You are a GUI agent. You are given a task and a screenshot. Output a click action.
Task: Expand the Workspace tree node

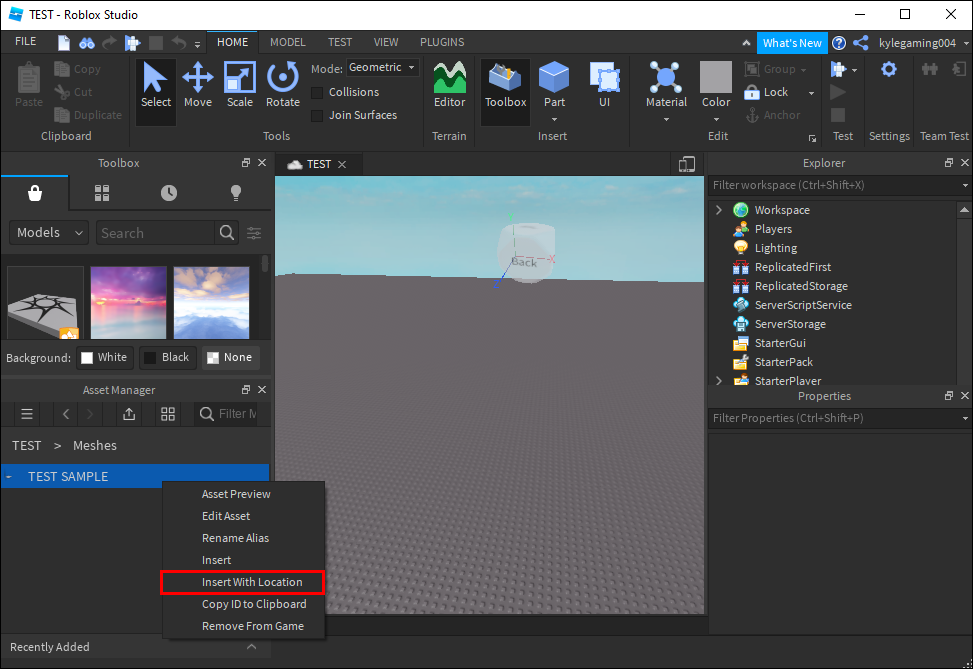tap(718, 210)
